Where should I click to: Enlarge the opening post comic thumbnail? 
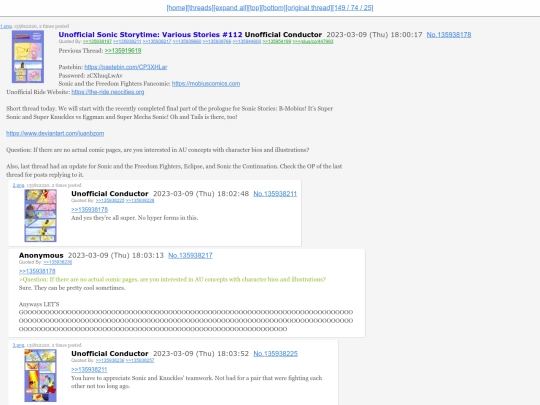click(28, 56)
